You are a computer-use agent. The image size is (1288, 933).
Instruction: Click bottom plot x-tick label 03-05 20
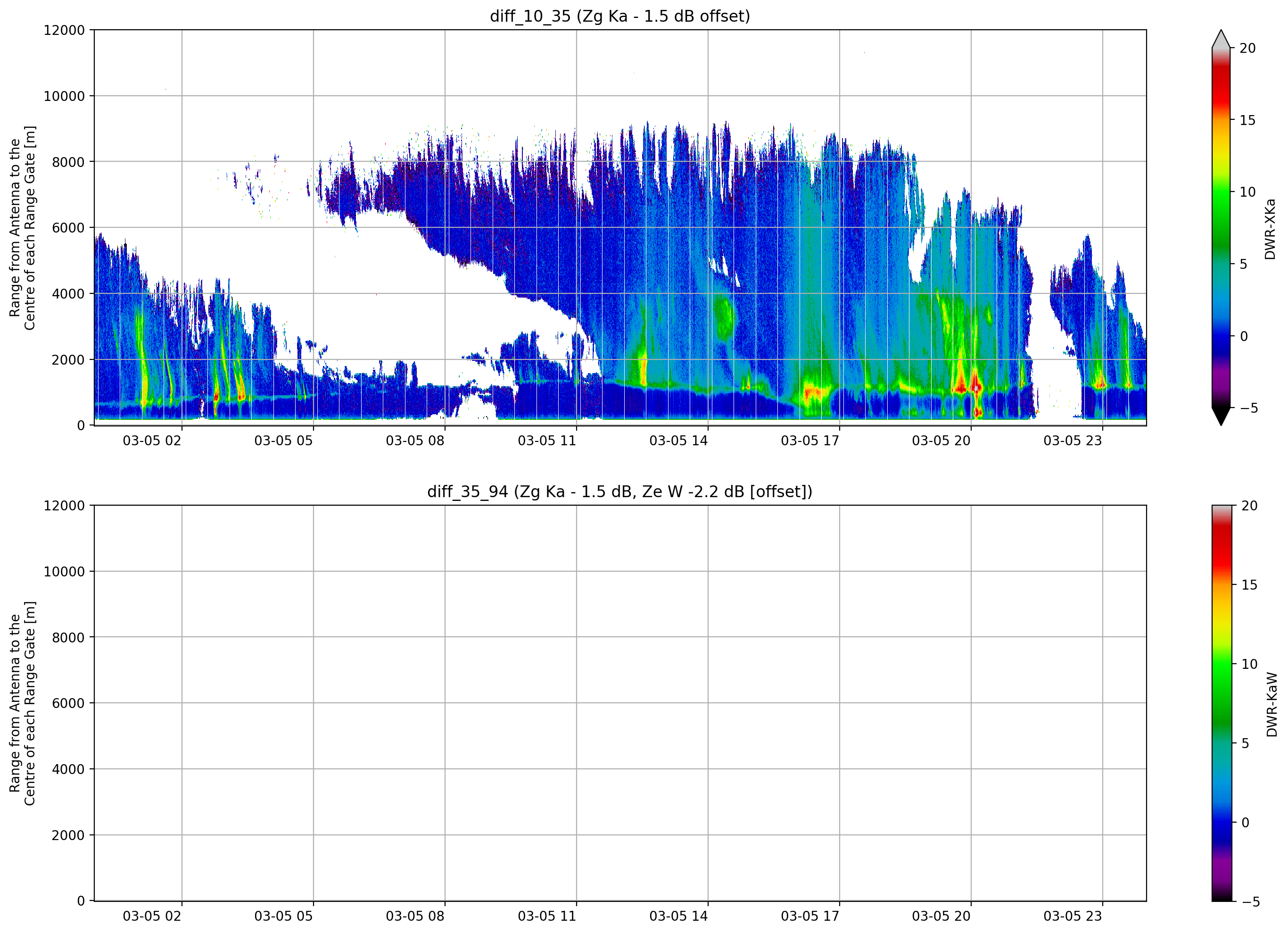pos(941,916)
